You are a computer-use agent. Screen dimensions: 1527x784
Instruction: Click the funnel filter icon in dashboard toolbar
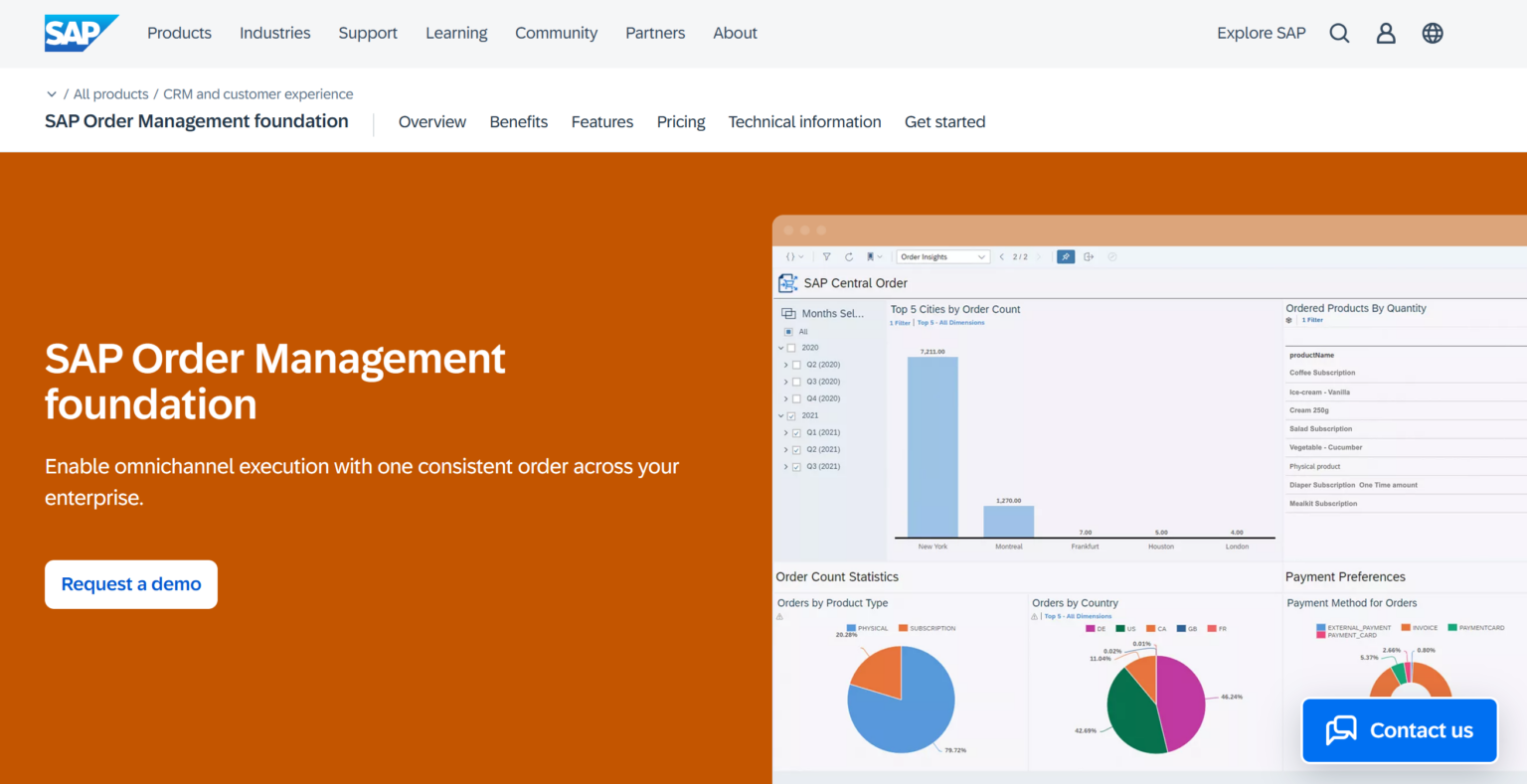(826, 256)
